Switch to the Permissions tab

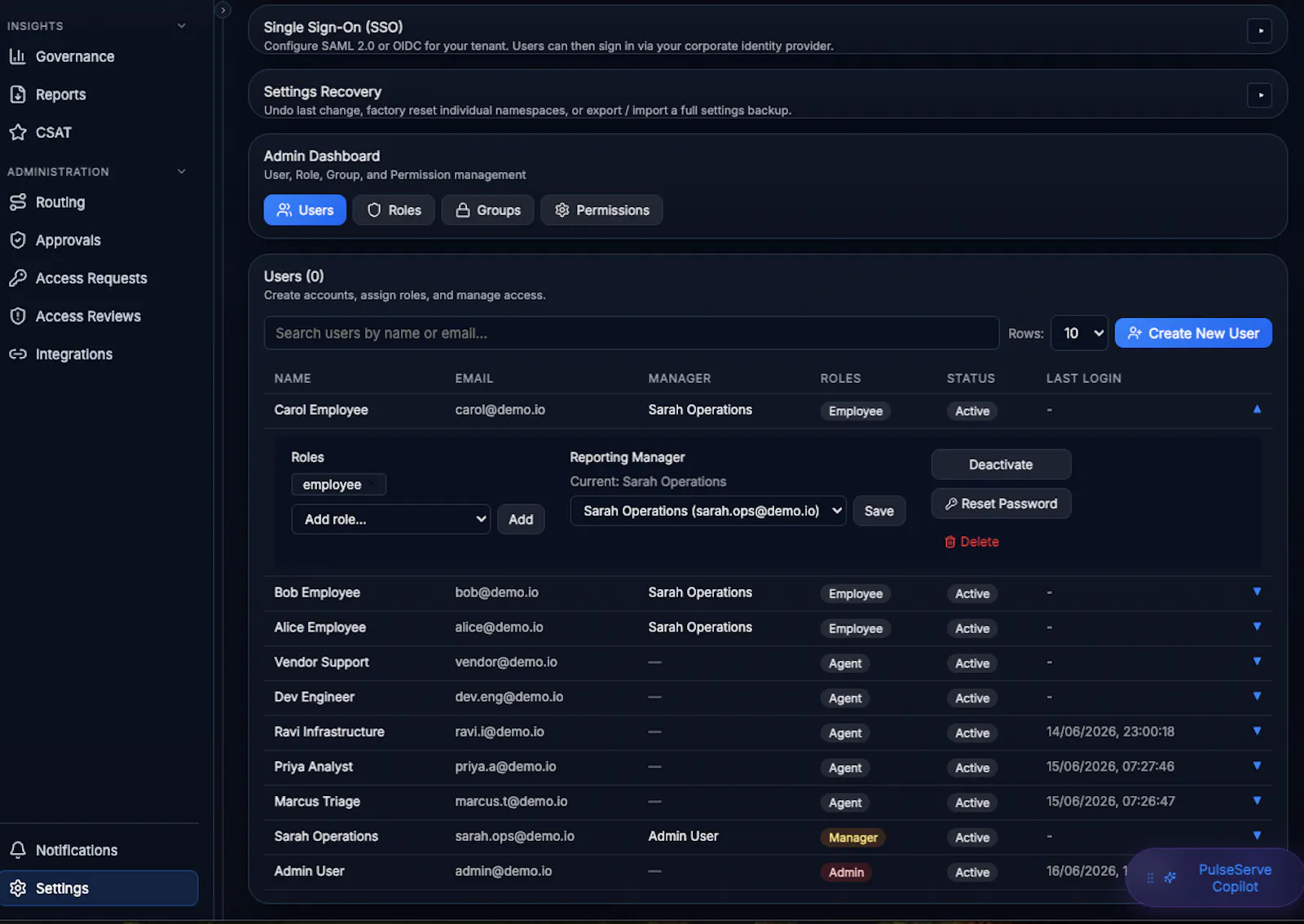[x=601, y=210]
